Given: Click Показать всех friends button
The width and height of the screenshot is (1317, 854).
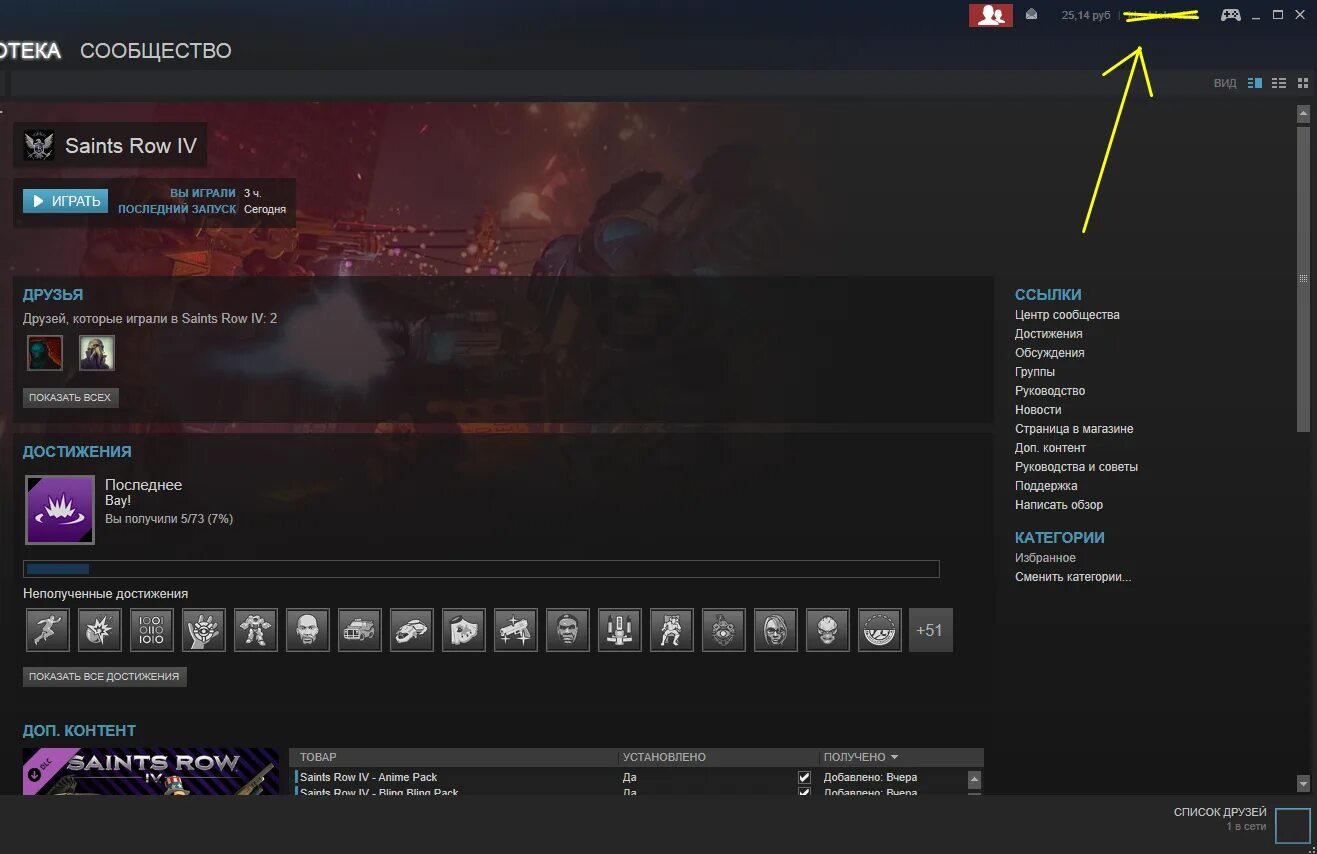Looking at the screenshot, I should [70, 397].
